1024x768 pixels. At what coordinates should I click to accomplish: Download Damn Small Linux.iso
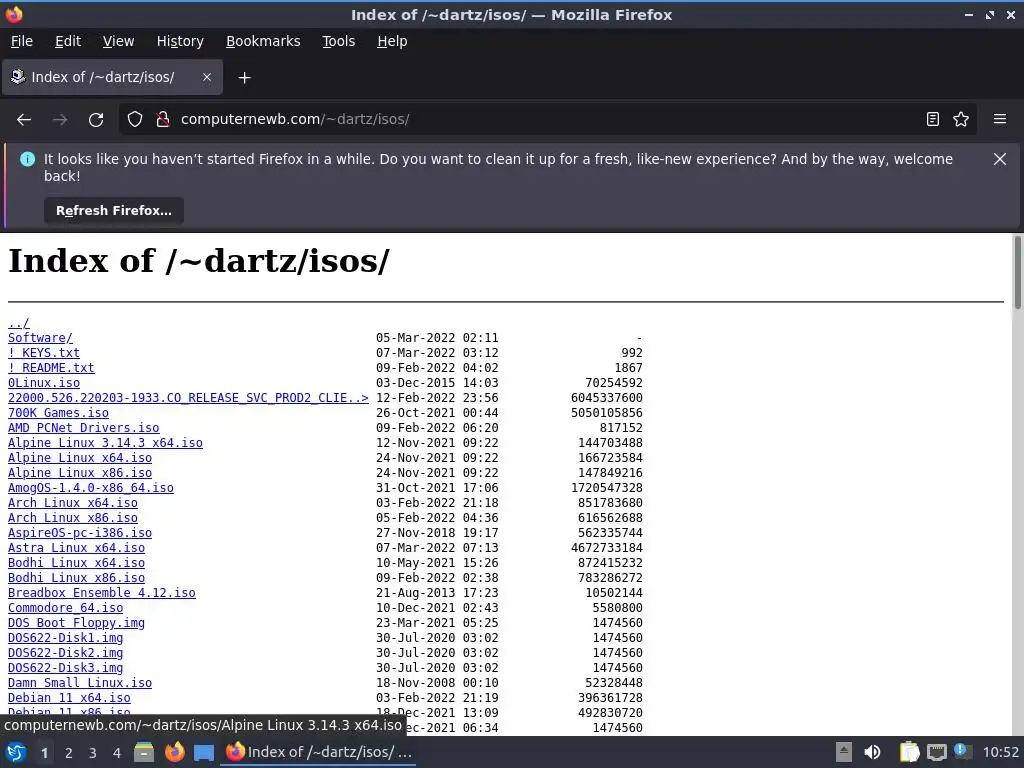pyautogui.click(x=80, y=683)
